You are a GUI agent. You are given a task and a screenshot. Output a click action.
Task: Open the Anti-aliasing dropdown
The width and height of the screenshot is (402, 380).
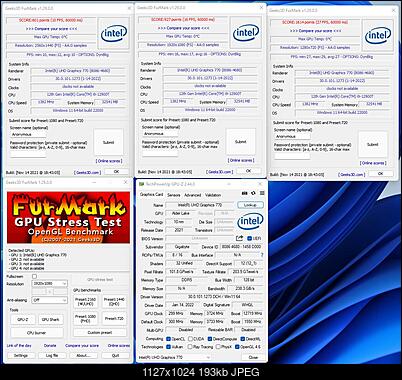tap(49, 300)
